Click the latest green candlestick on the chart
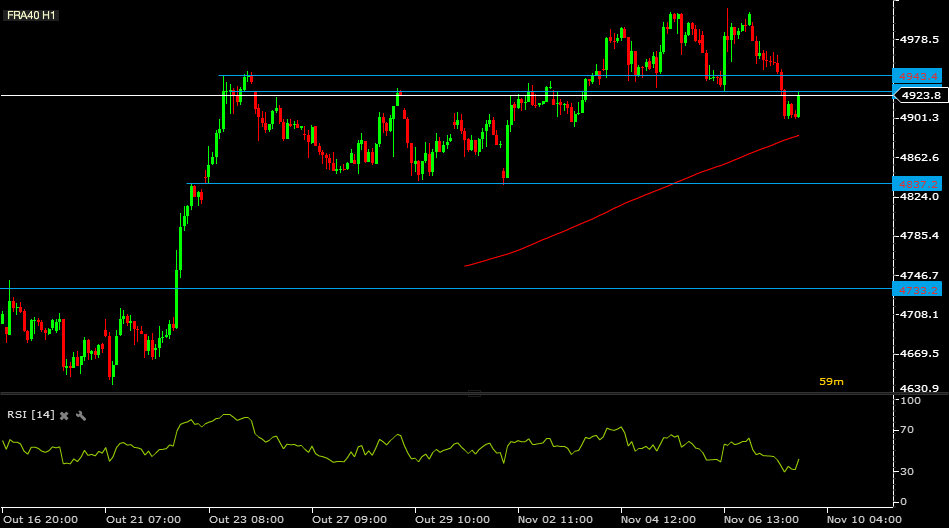Viewport: 949px width, 528px height. click(799, 105)
